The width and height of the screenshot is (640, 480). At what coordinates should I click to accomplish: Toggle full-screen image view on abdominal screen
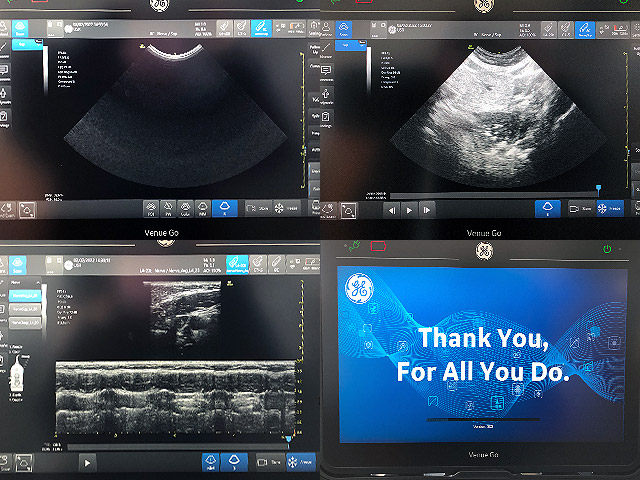click(x=348, y=211)
